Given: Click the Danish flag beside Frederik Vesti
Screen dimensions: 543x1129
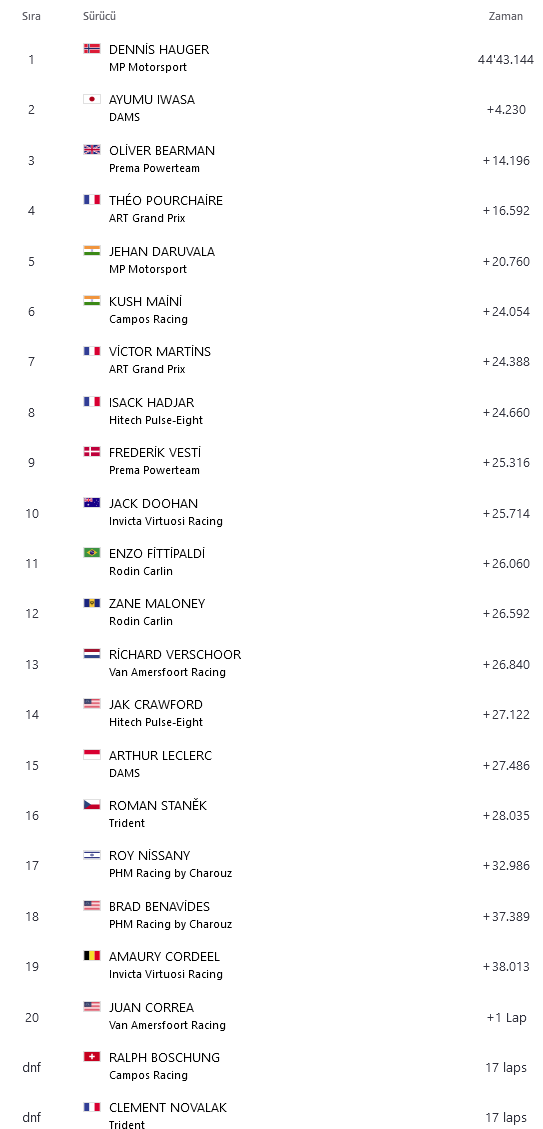Looking at the screenshot, I should (91, 452).
